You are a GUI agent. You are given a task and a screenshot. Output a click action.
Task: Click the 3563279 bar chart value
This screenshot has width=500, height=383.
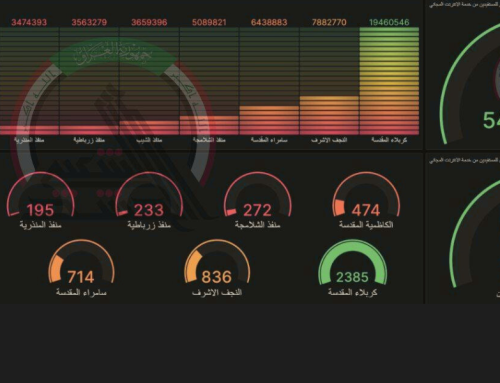coord(89,22)
